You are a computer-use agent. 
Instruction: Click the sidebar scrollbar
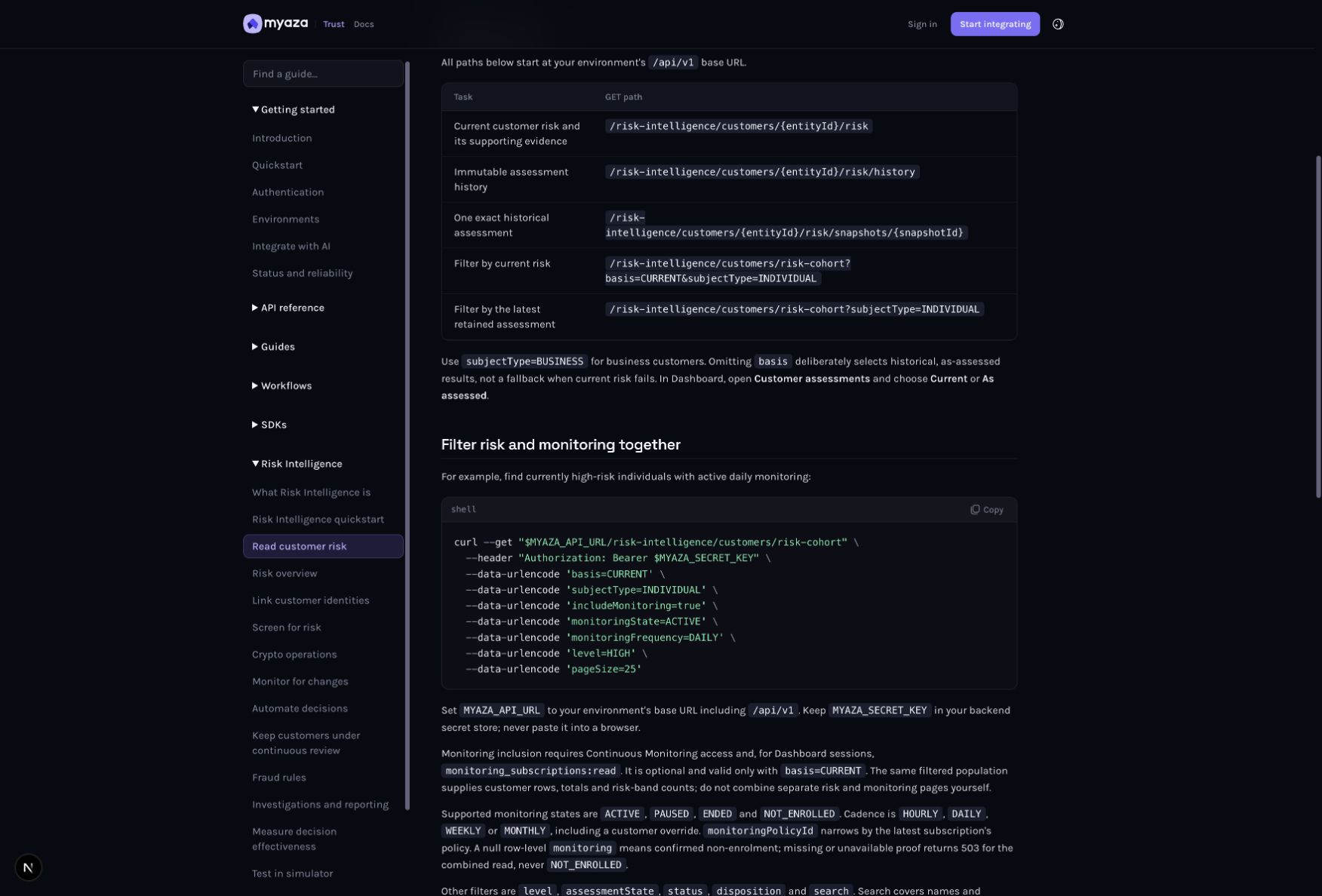click(407, 436)
